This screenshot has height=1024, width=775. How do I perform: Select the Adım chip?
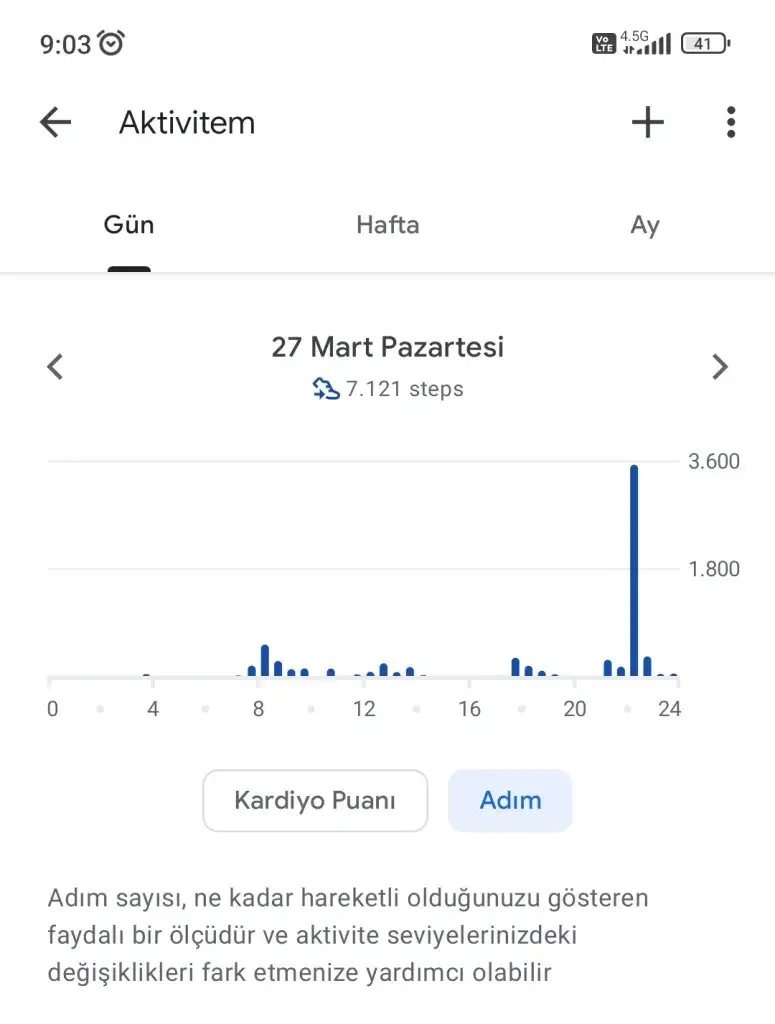pyautogui.click(x=510, y=800)
